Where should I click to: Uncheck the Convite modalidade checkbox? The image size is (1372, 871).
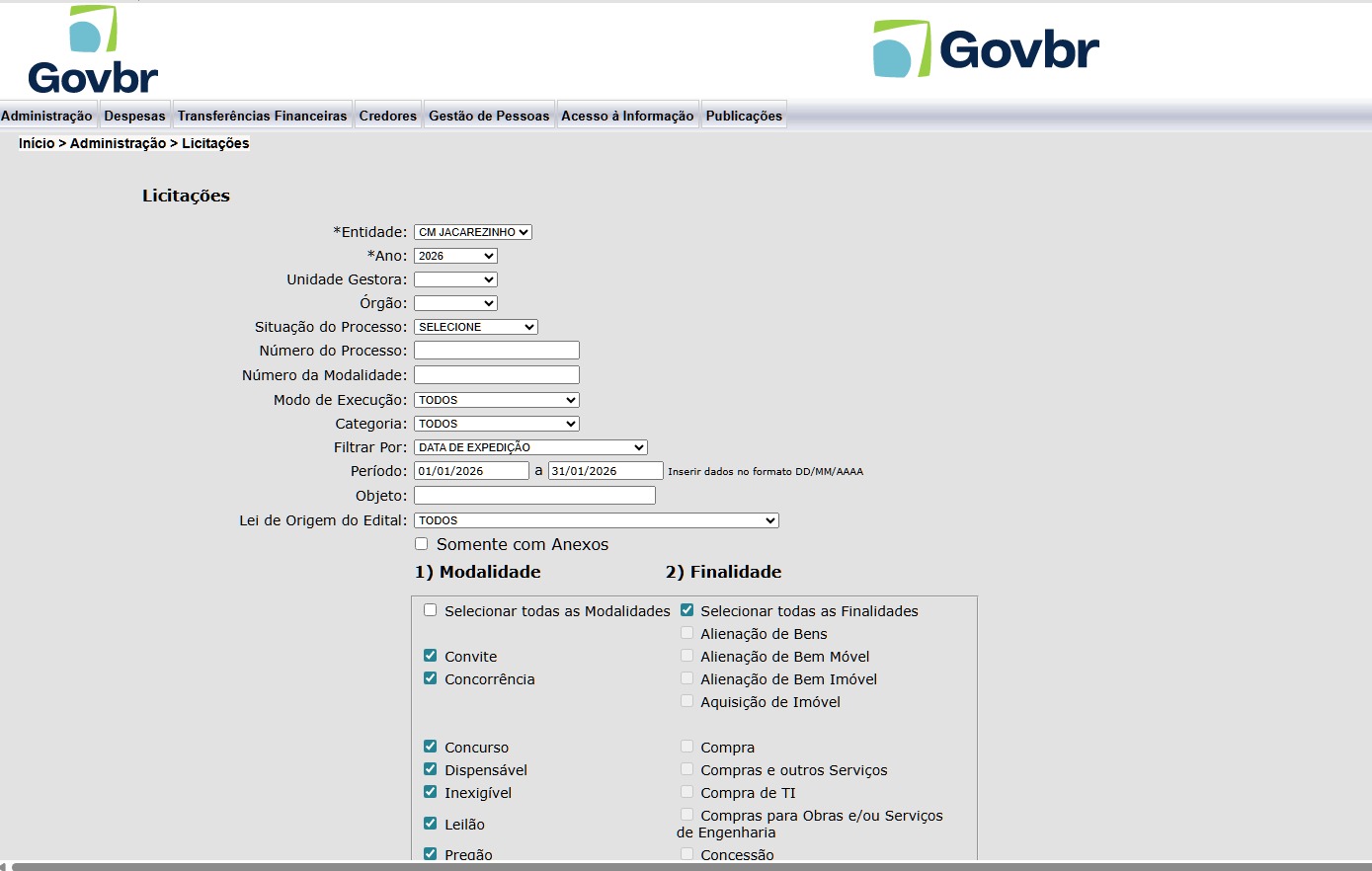pyautogui.click(x=430, y=656)
